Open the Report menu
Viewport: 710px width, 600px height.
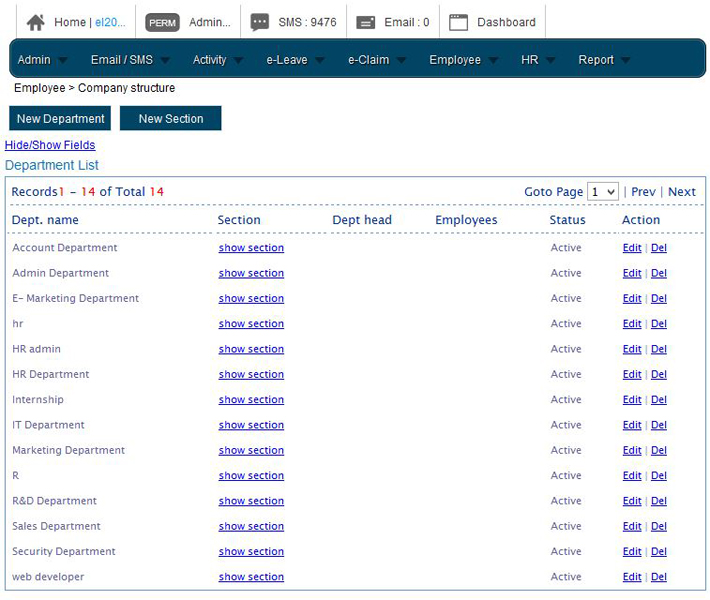[596, 60]
